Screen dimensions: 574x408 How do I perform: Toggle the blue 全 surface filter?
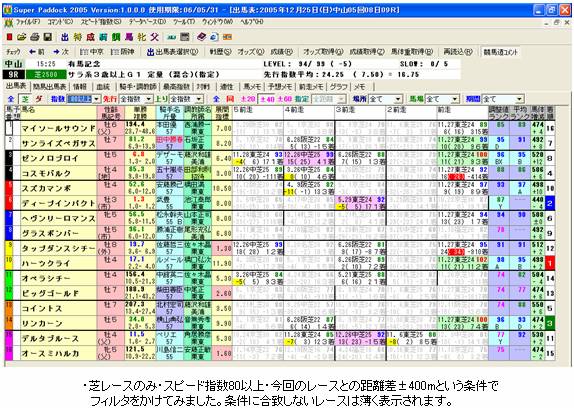[x=11, y=99]
